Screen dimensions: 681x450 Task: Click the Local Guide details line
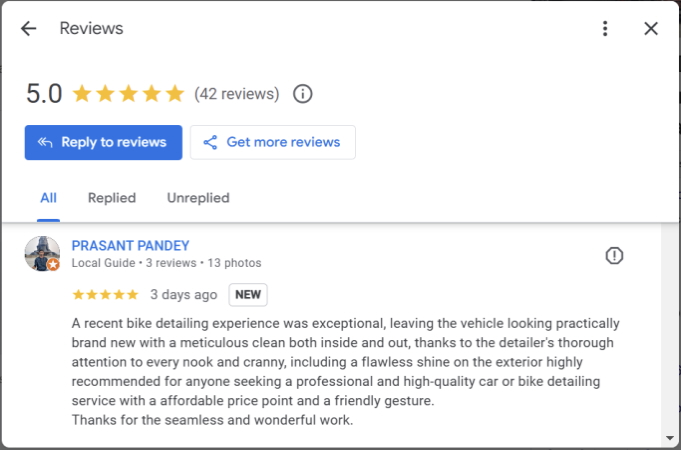tap(166, 263)
